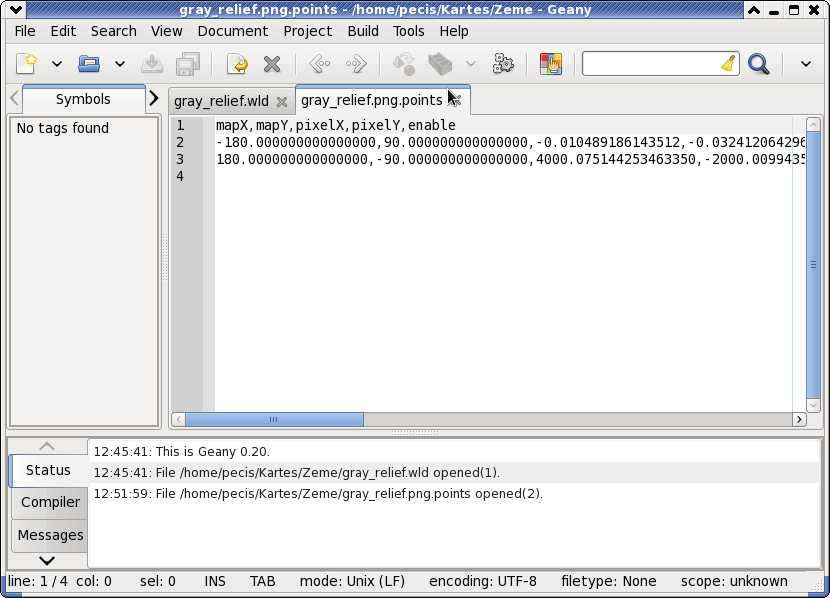The width and height of the screenshot is (830, 598).
Task: Click 'No tags found' in sidebar
Action: 62,128
